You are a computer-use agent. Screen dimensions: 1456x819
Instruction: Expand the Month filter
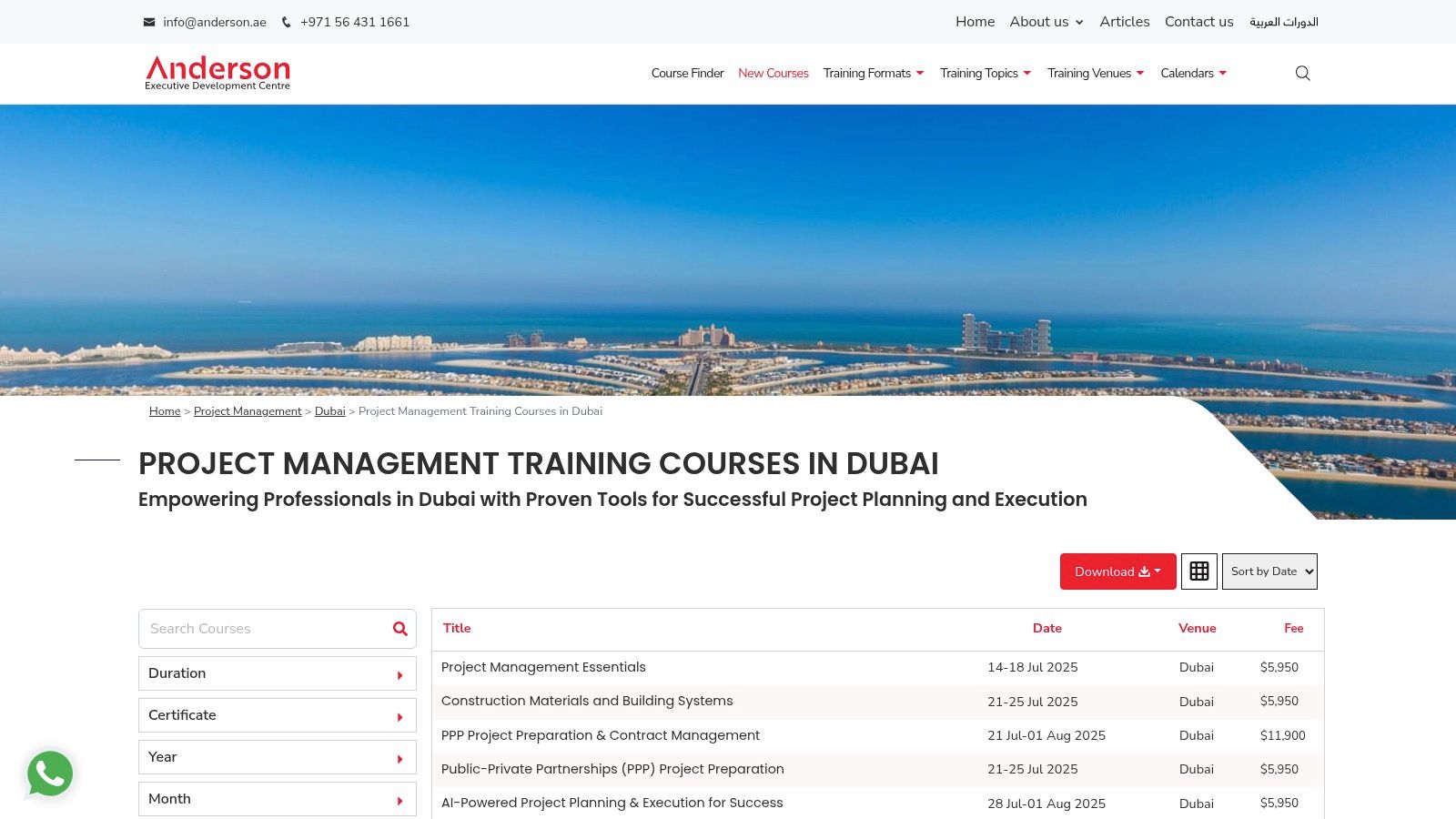277,799
